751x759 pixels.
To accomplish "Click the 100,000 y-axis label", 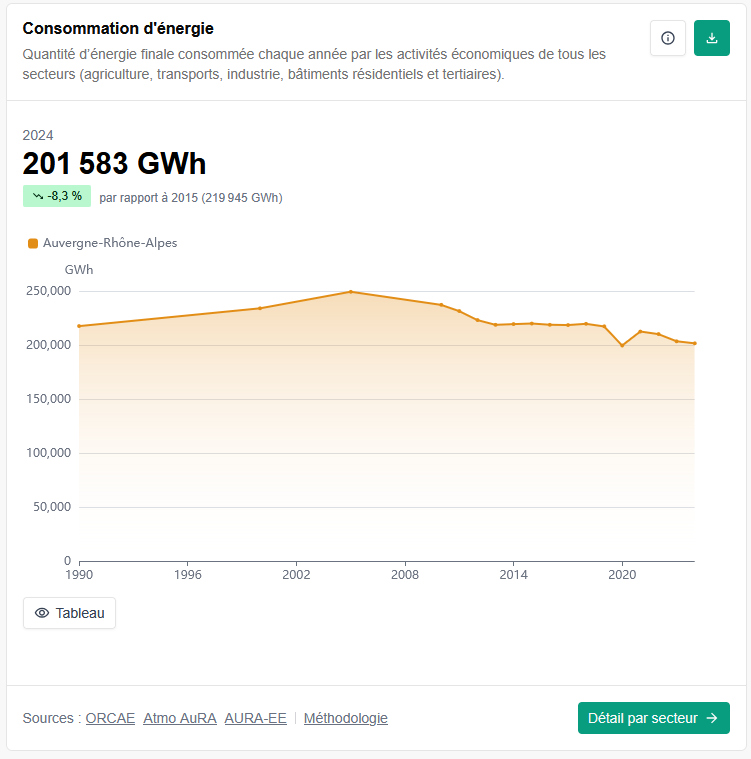I will [x=48, y=453].
